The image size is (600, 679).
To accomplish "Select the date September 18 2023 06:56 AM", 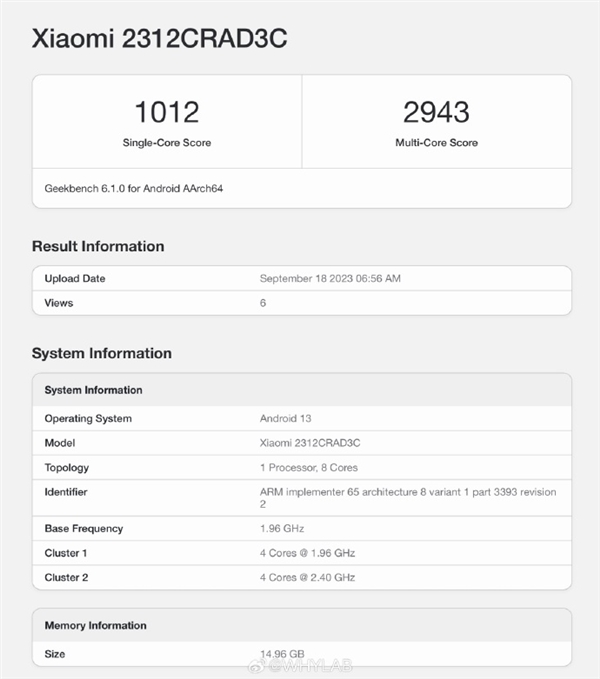I will point(330,278).
